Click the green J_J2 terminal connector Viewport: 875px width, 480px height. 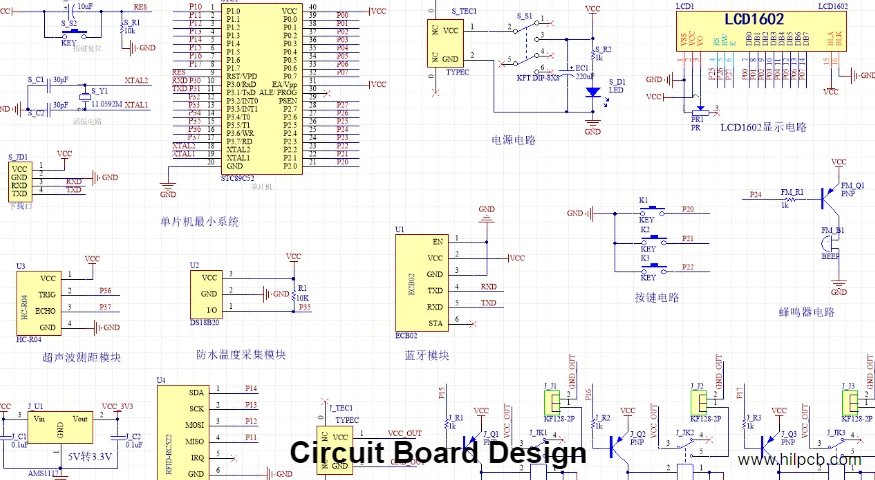(x=698, y=401)
